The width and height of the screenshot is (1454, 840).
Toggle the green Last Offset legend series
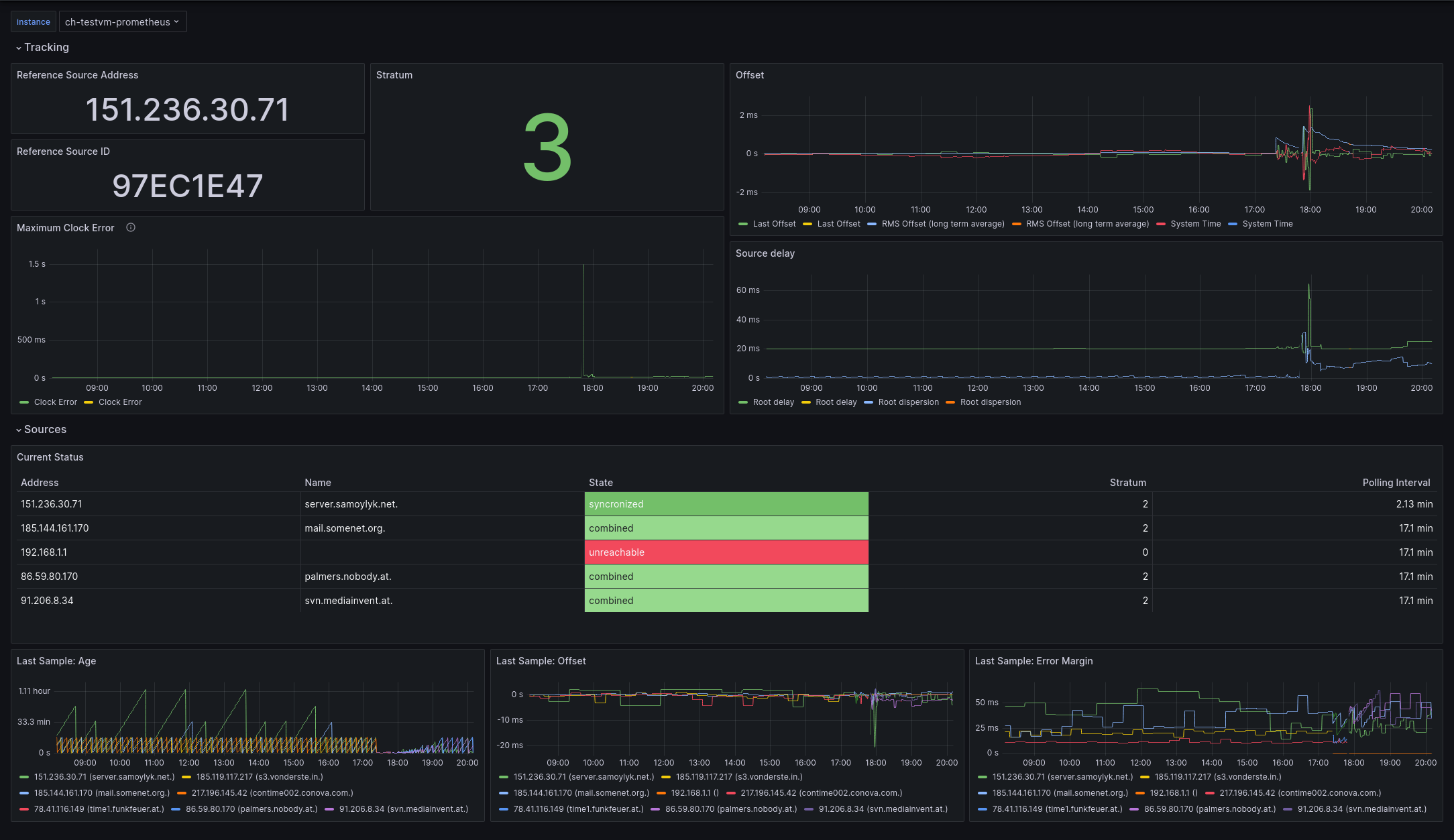coord(773,224)
